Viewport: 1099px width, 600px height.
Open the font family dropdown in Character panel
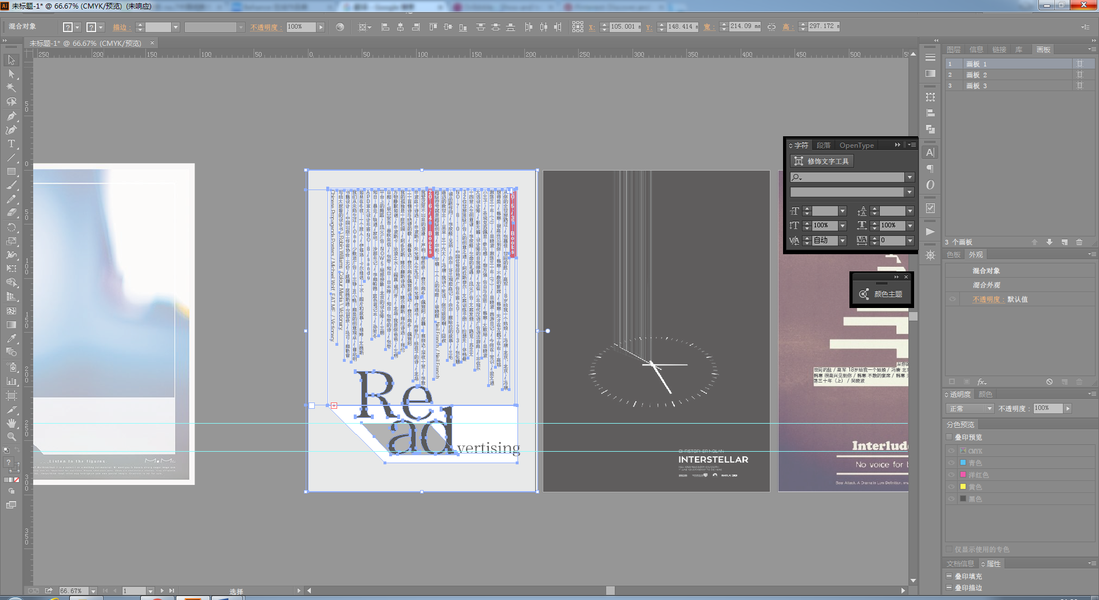point(910,177)
